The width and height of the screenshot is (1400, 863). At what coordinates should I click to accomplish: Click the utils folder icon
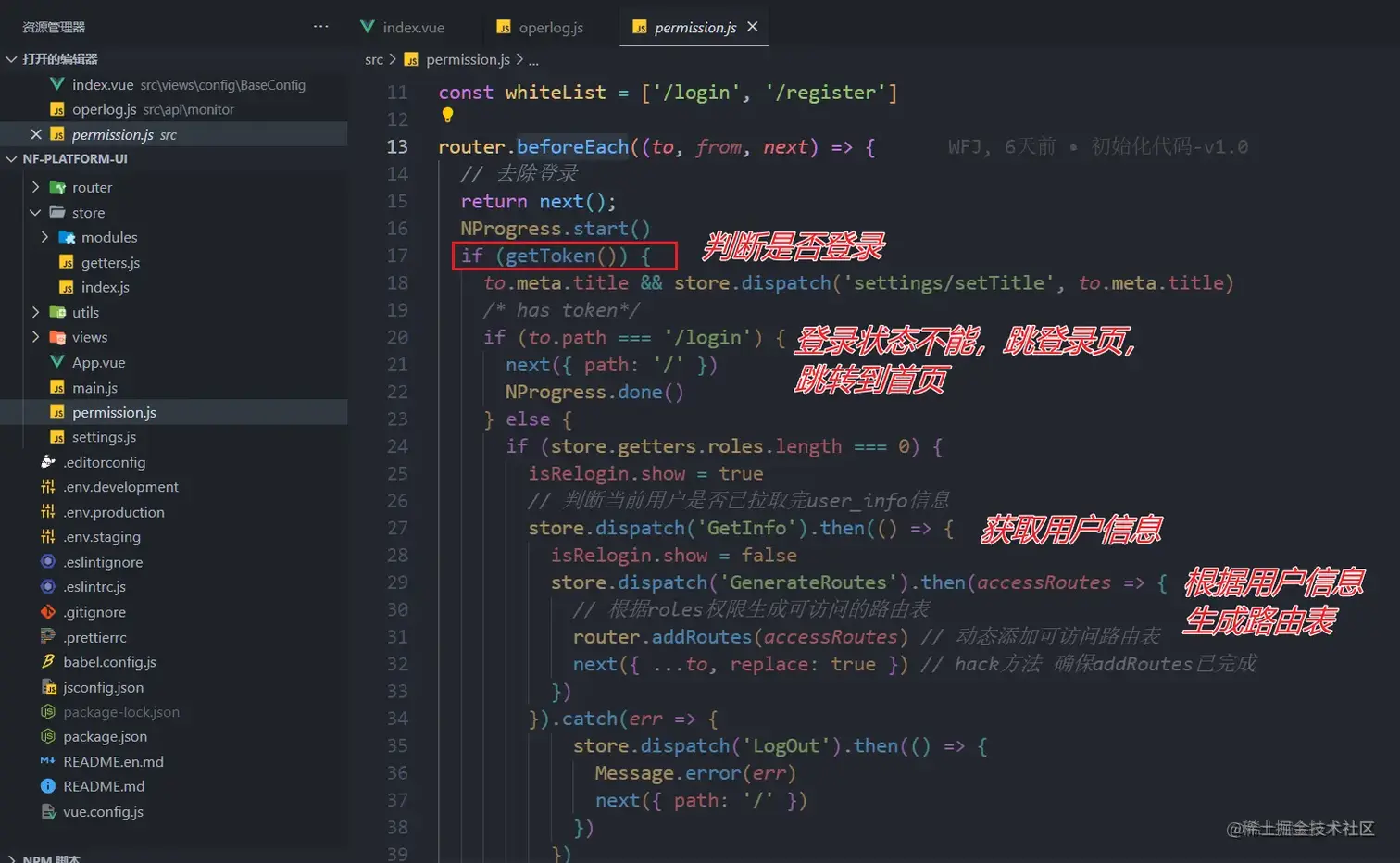coord(57,312)
